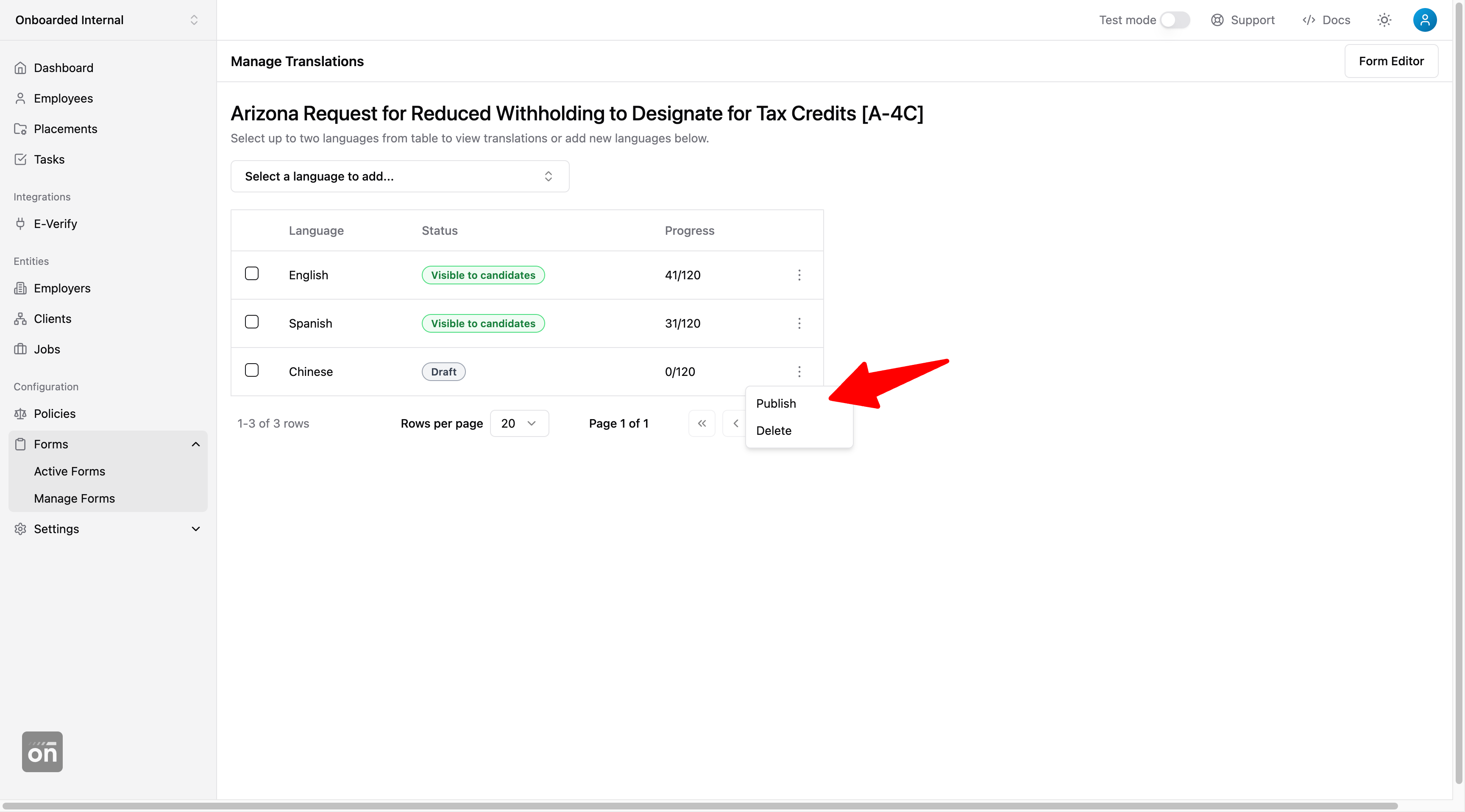Open row actions for Spanish
The width and height of the screenshot is (1465, 812).
(799, 323)
